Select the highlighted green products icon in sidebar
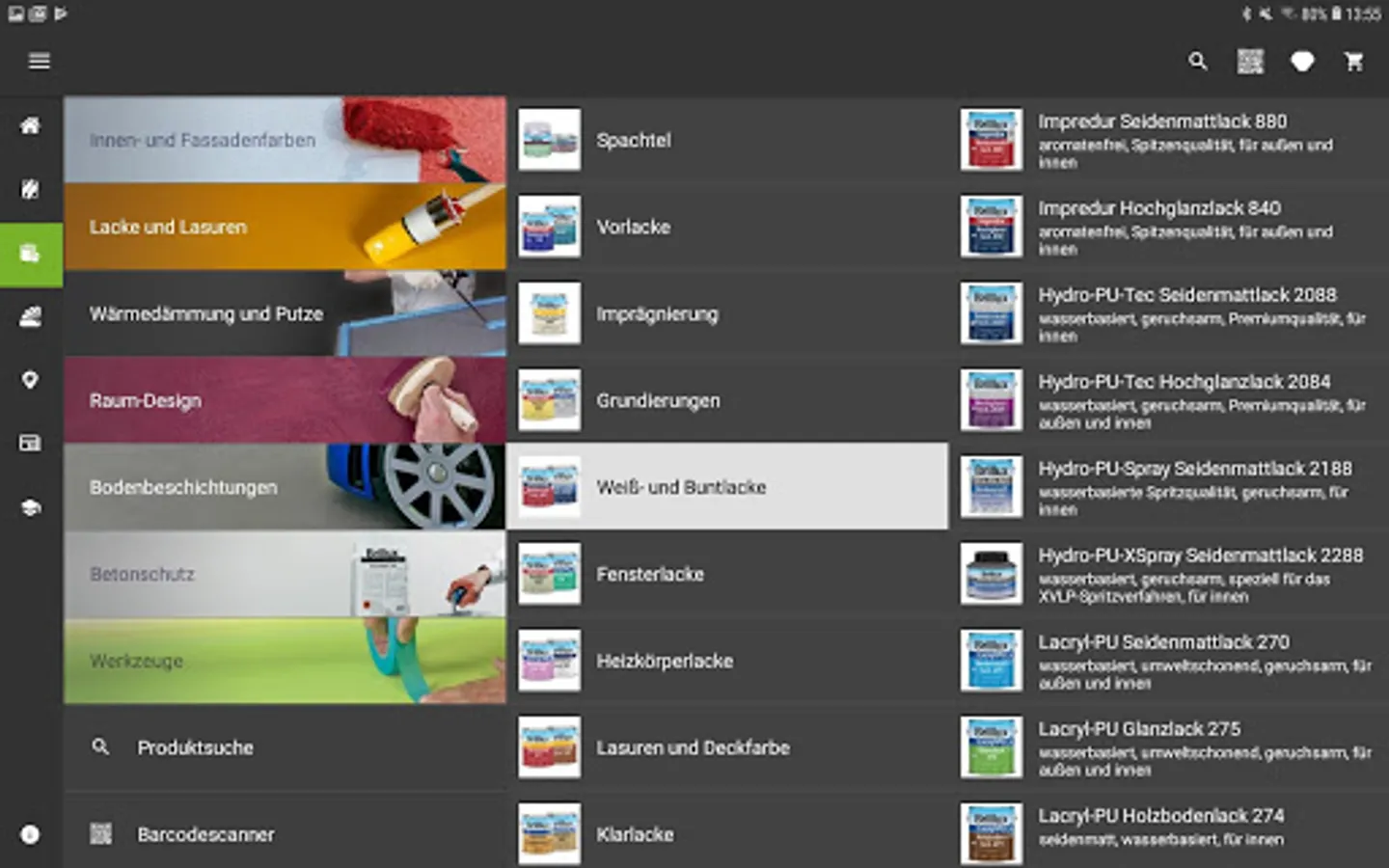The width and height of the screenshot is (1389, 868). (31, 255)
